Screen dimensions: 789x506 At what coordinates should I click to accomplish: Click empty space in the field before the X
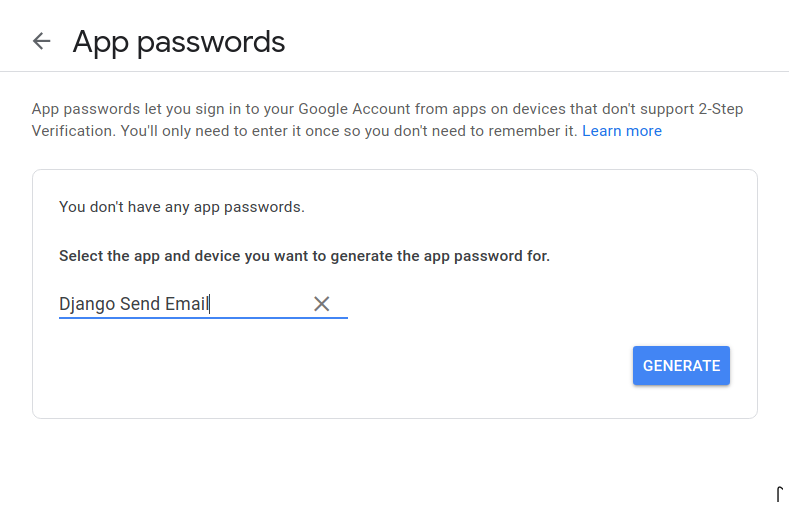click(x=260, y=304)
